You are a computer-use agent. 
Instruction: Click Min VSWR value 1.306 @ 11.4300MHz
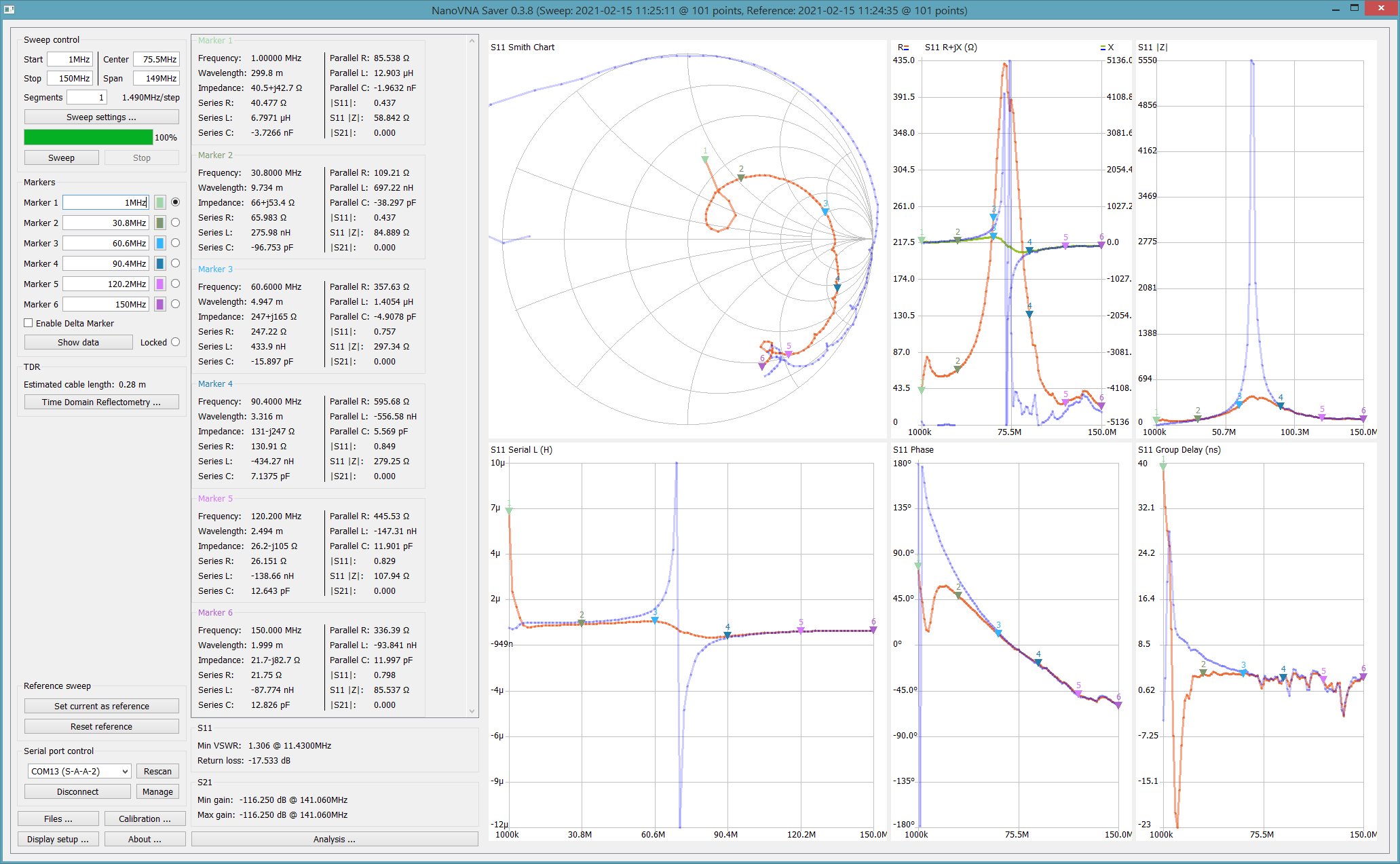pyautogui.click(x=290, y=745)
